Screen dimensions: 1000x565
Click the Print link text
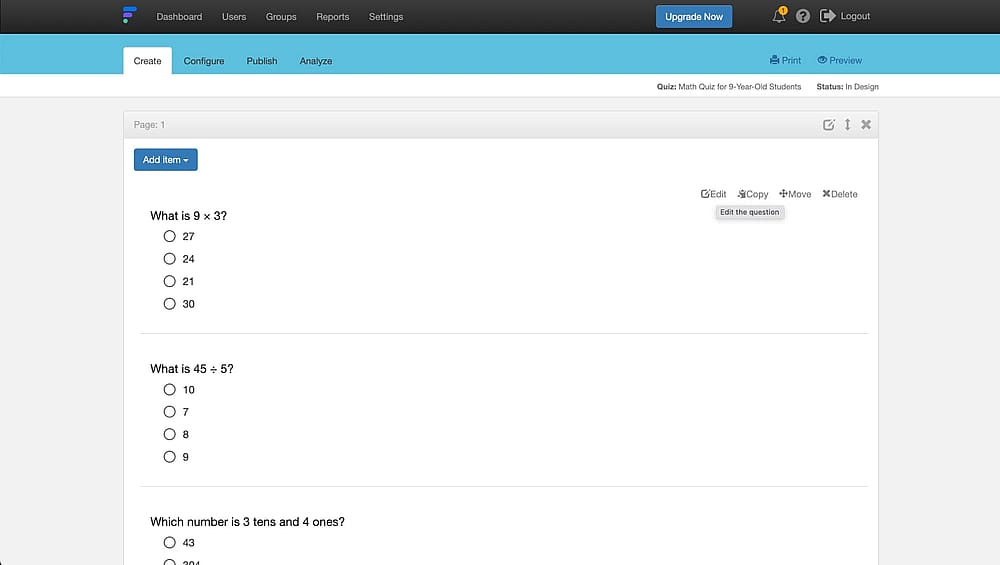point(791,60)
